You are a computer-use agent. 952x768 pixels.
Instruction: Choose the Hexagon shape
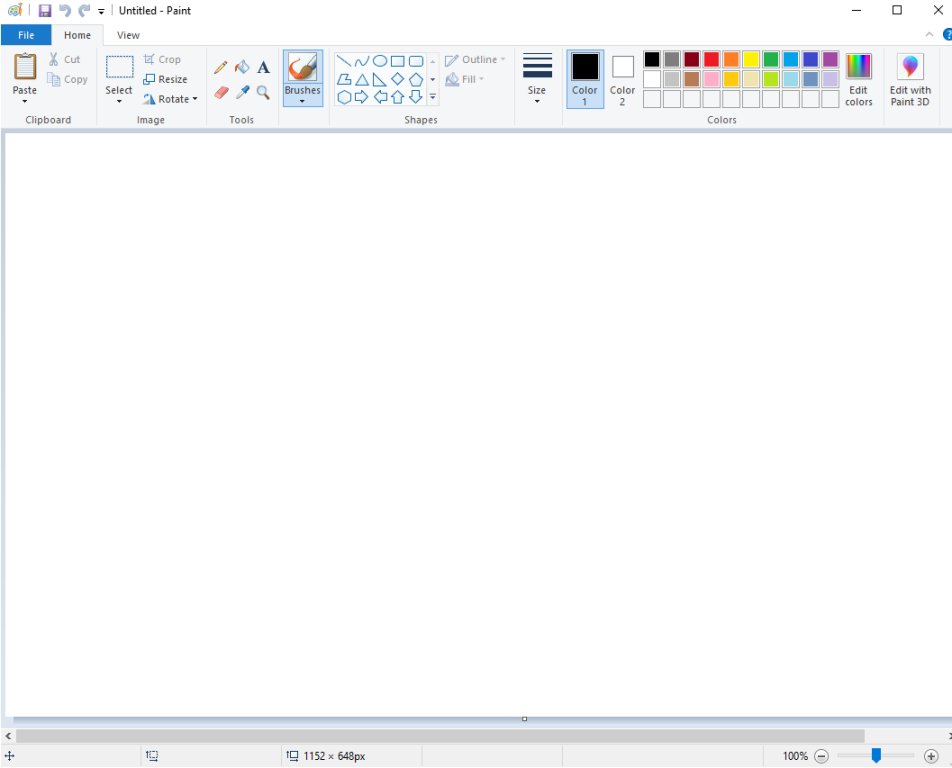[344, 97]
